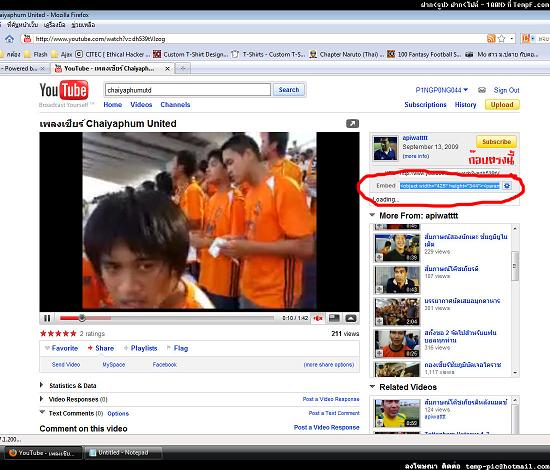Collapse More From: apiwatttt section
The image size is (550, 470).
[373, 215]
